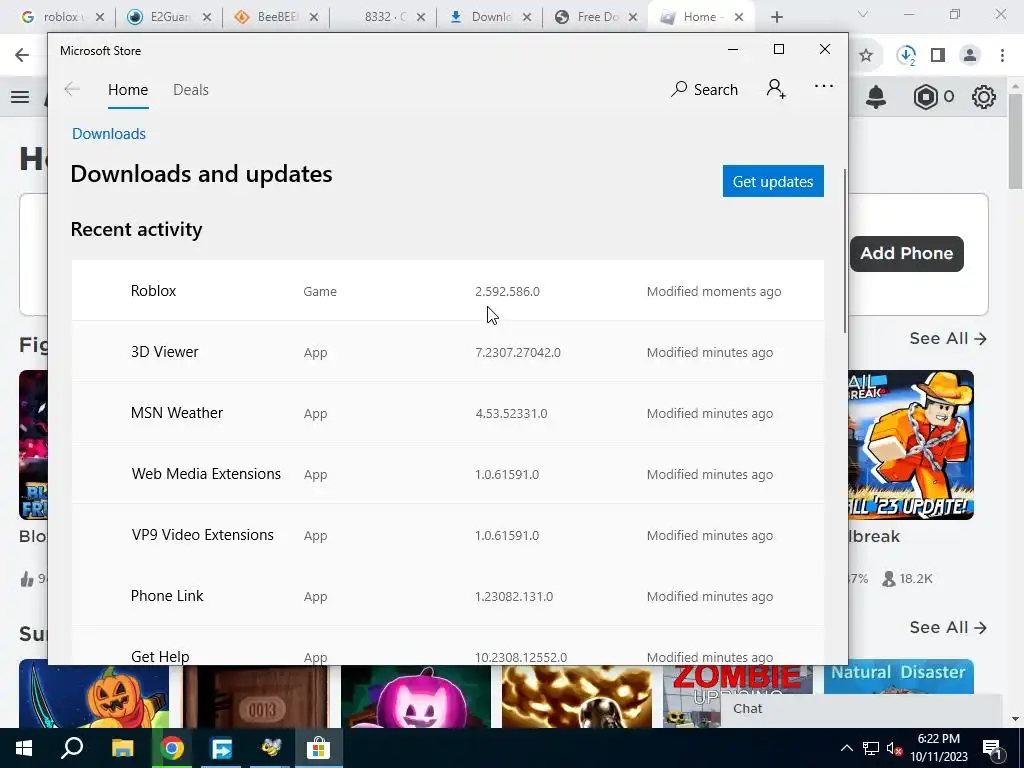Select the VP9 Video Extensions row
Viewport: 1024px width, 768px height.
pos(447,535)
